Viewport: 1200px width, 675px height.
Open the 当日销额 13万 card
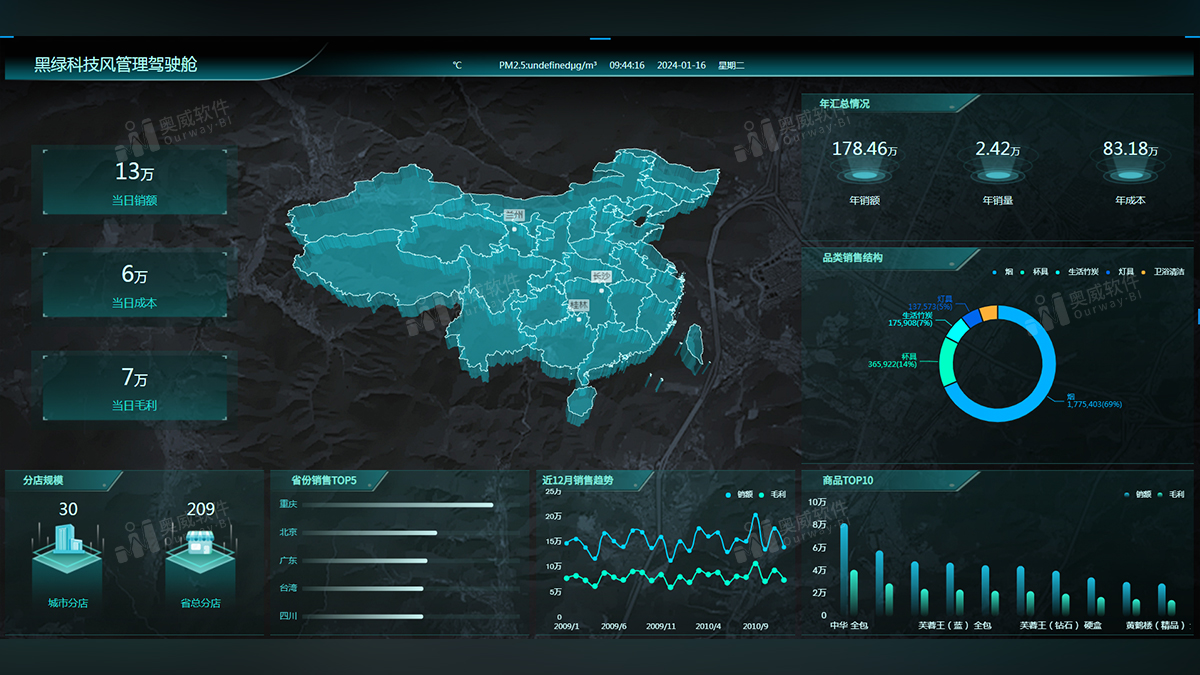click(x=135, y=181)
